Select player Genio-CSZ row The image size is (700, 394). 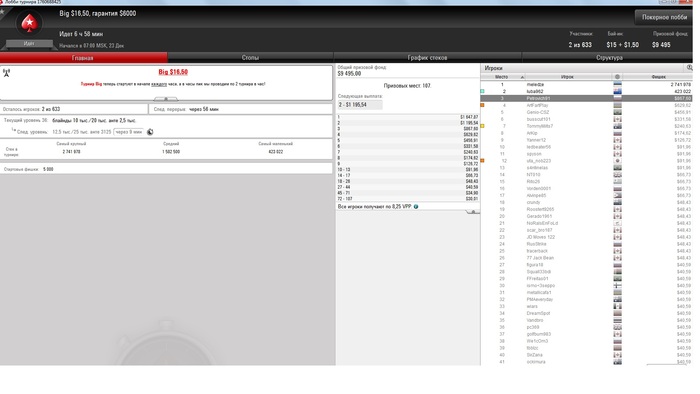click(x=586, y=112)
